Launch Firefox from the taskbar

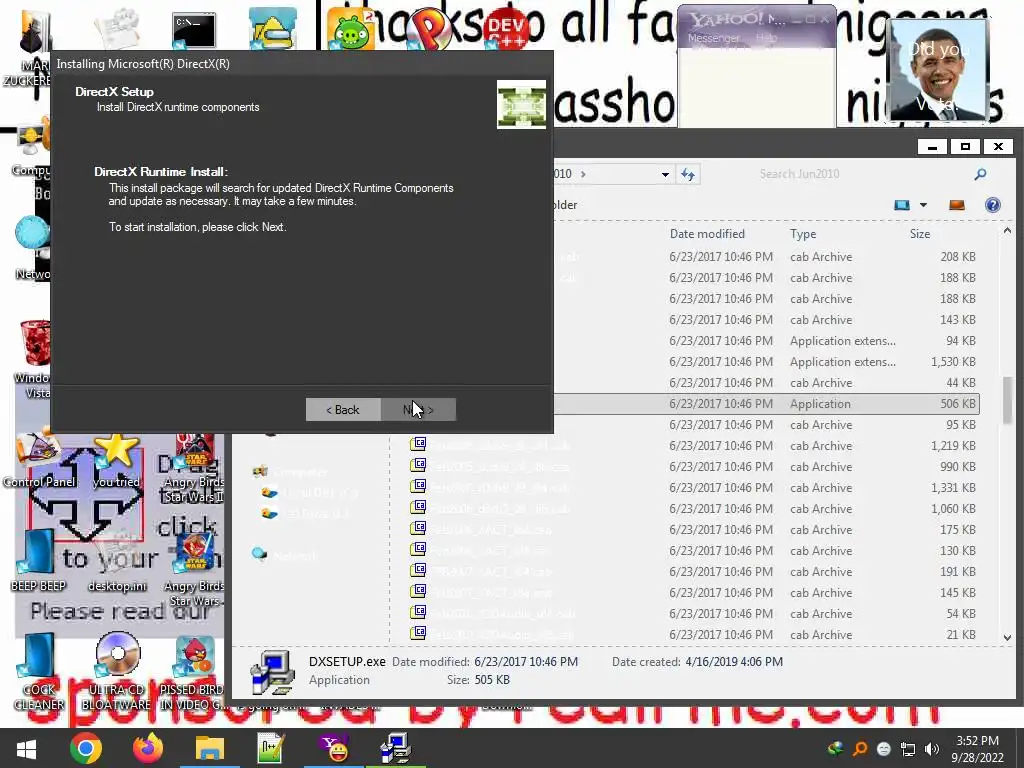coord(148,748)
